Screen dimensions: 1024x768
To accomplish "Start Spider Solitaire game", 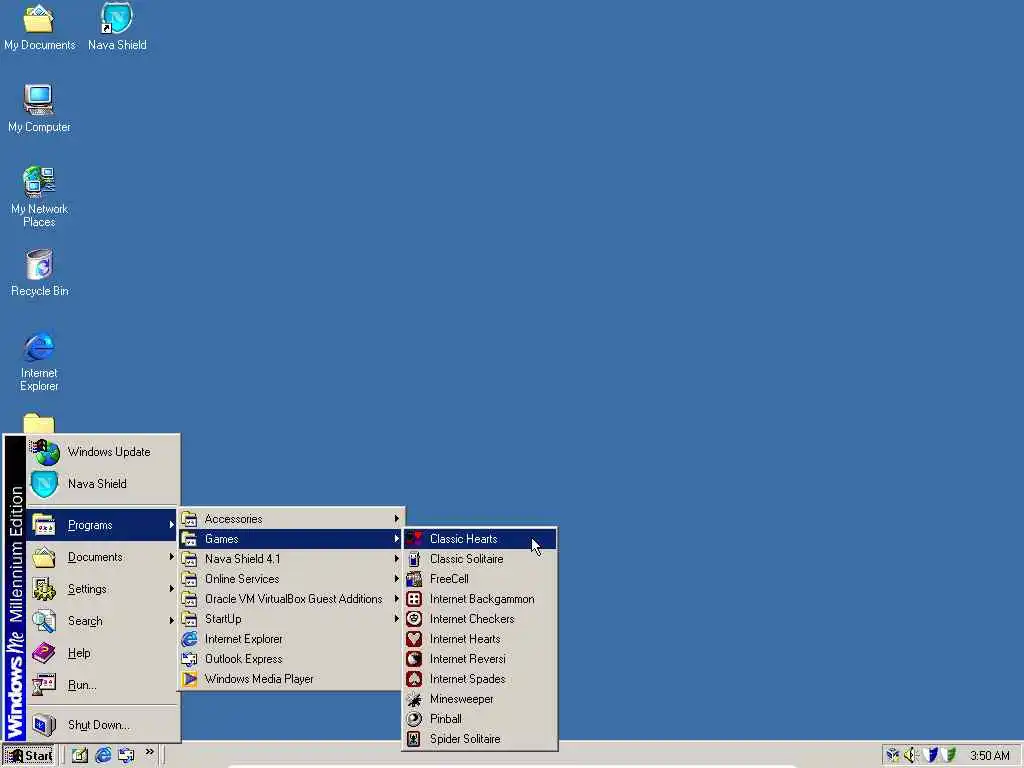I will point(480,739).
